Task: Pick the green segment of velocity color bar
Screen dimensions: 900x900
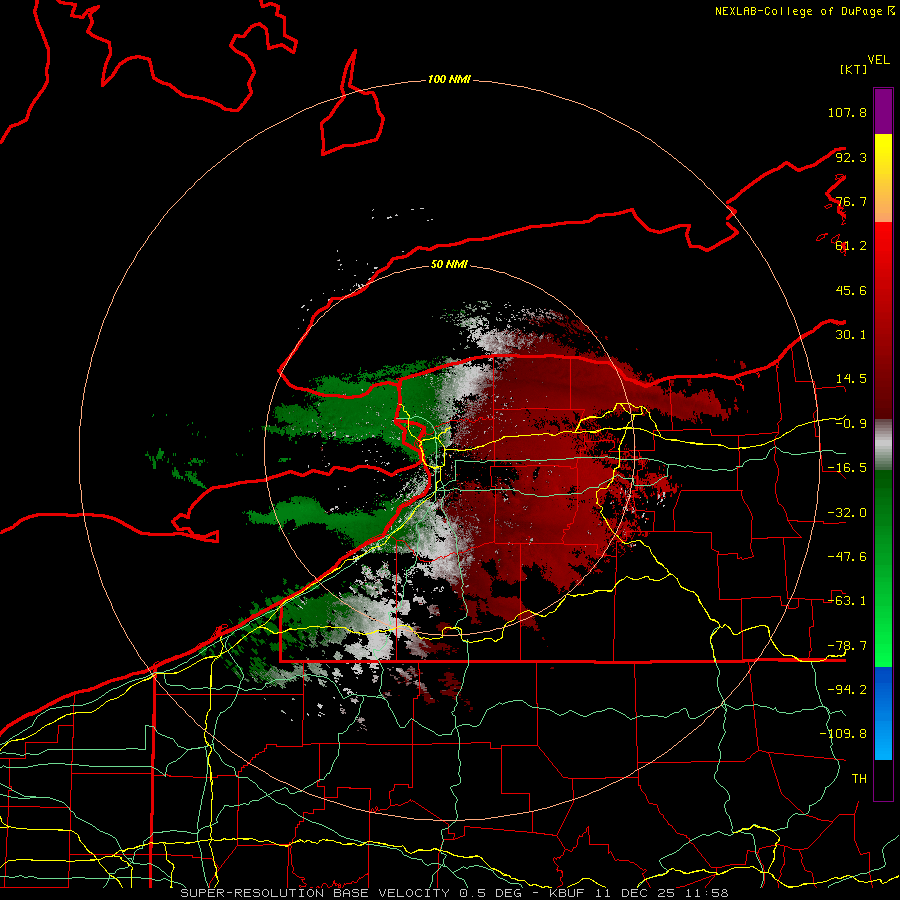Action: [x=883, y=568]
